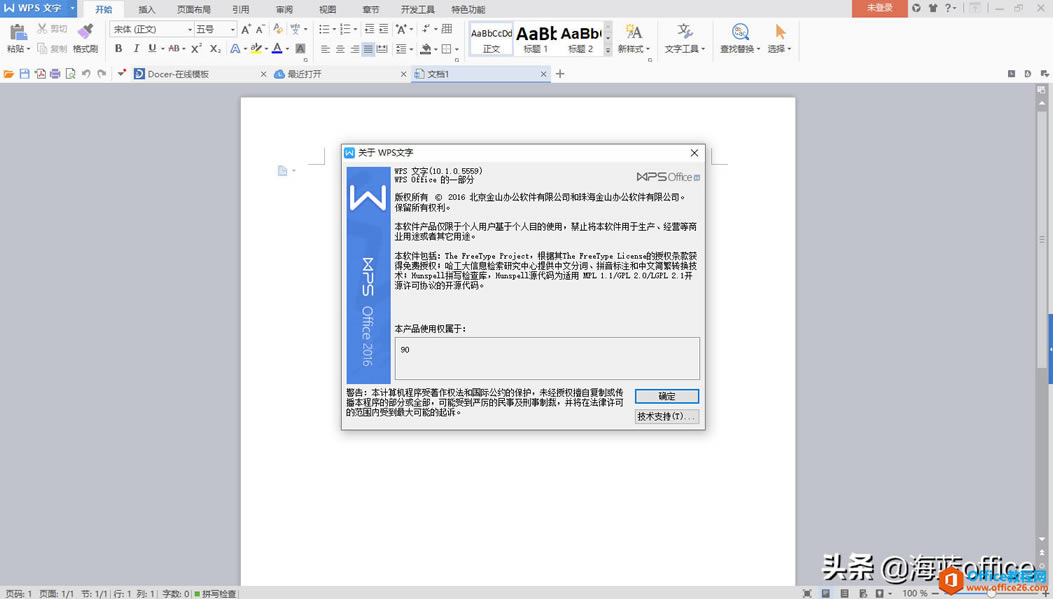
Task: Click the 技术支持(T)... button
Action: tap(666, 416)
